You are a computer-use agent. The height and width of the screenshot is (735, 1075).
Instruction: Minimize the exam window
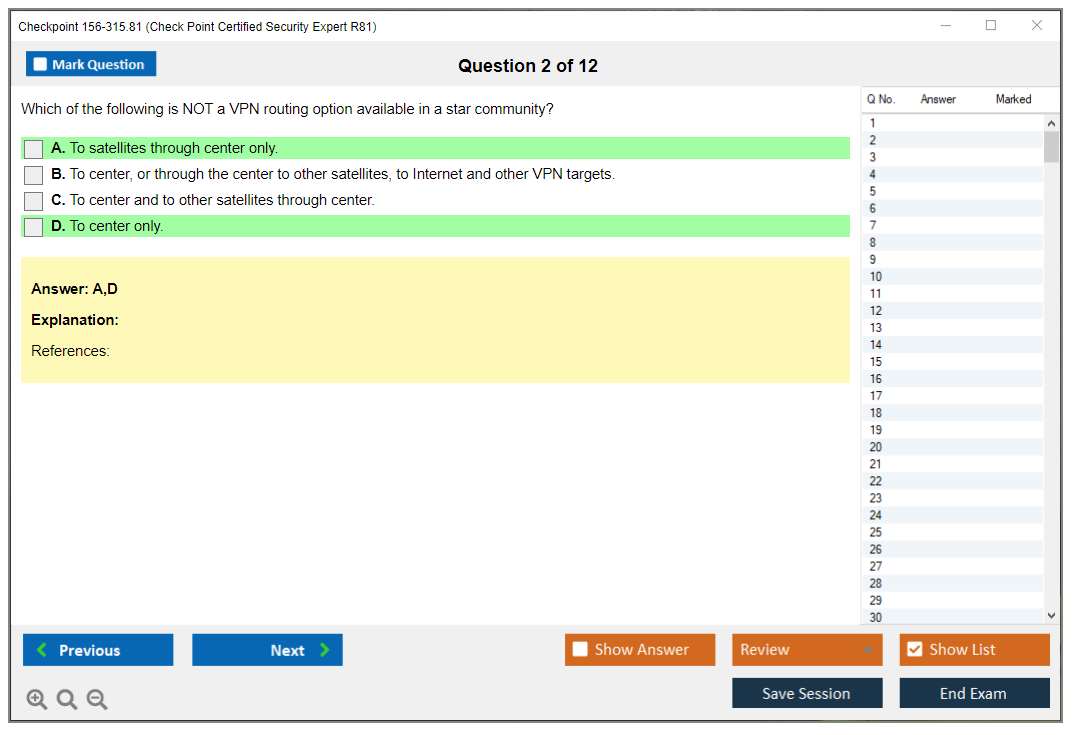point(946,26)
